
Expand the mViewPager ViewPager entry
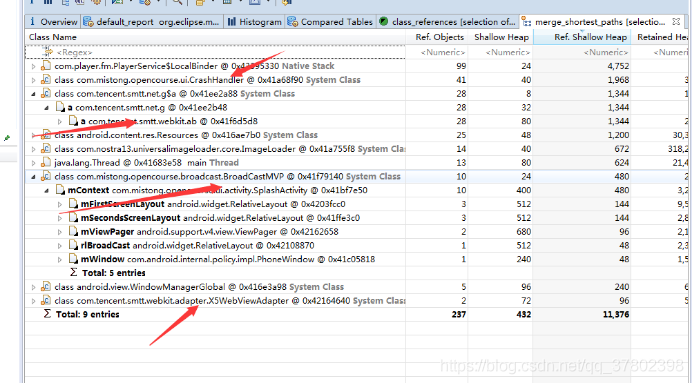click(x=60, y=232)
